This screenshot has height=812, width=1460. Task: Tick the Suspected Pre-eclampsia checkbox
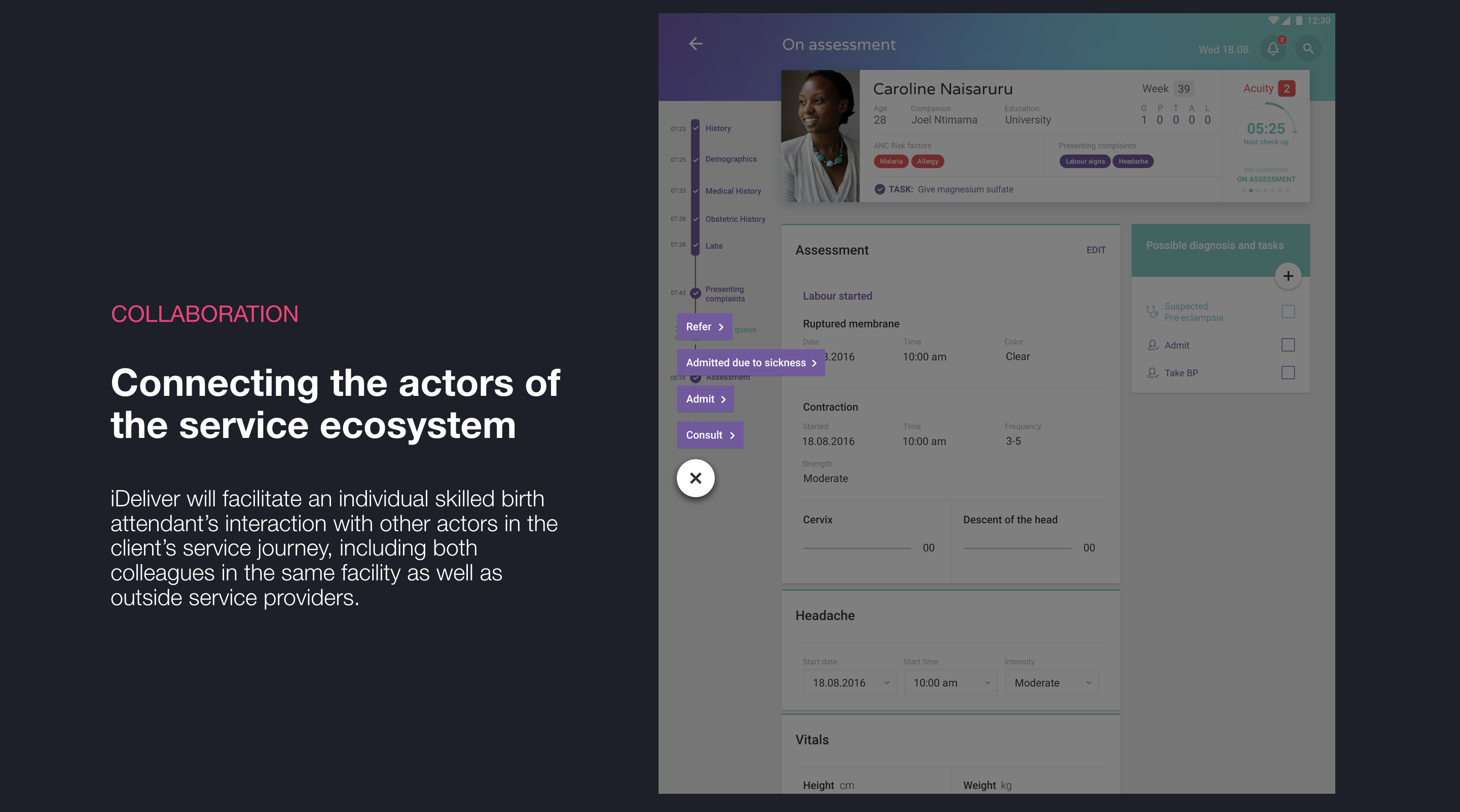pyautogui.click(x=1288, y=312)
